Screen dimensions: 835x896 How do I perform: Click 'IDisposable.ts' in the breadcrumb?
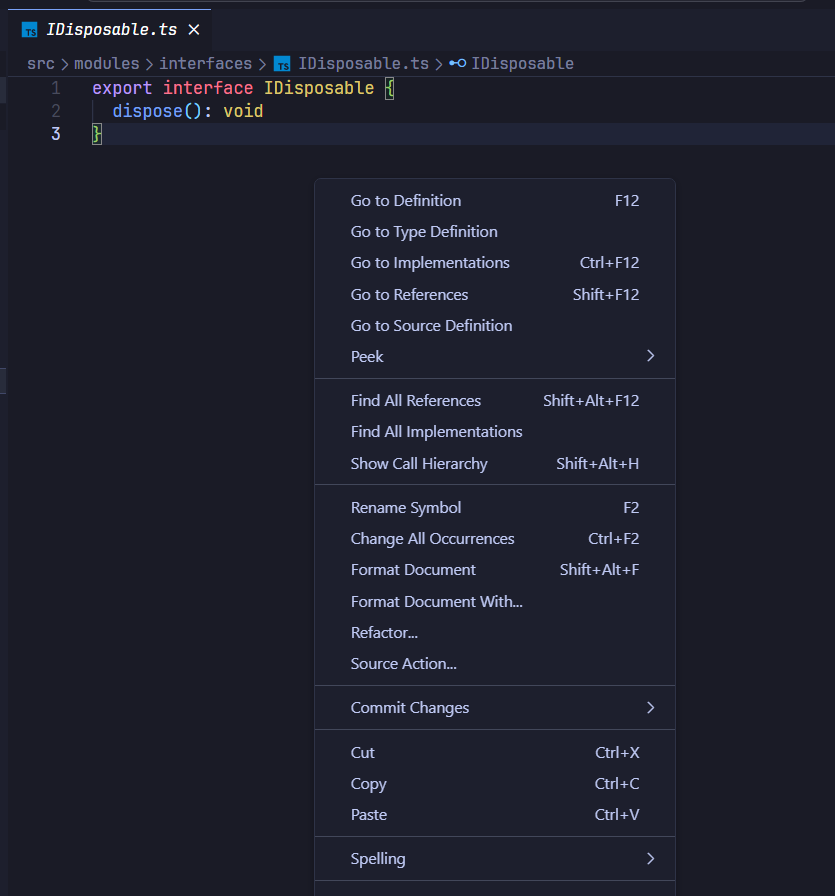[x=363, y=63]
